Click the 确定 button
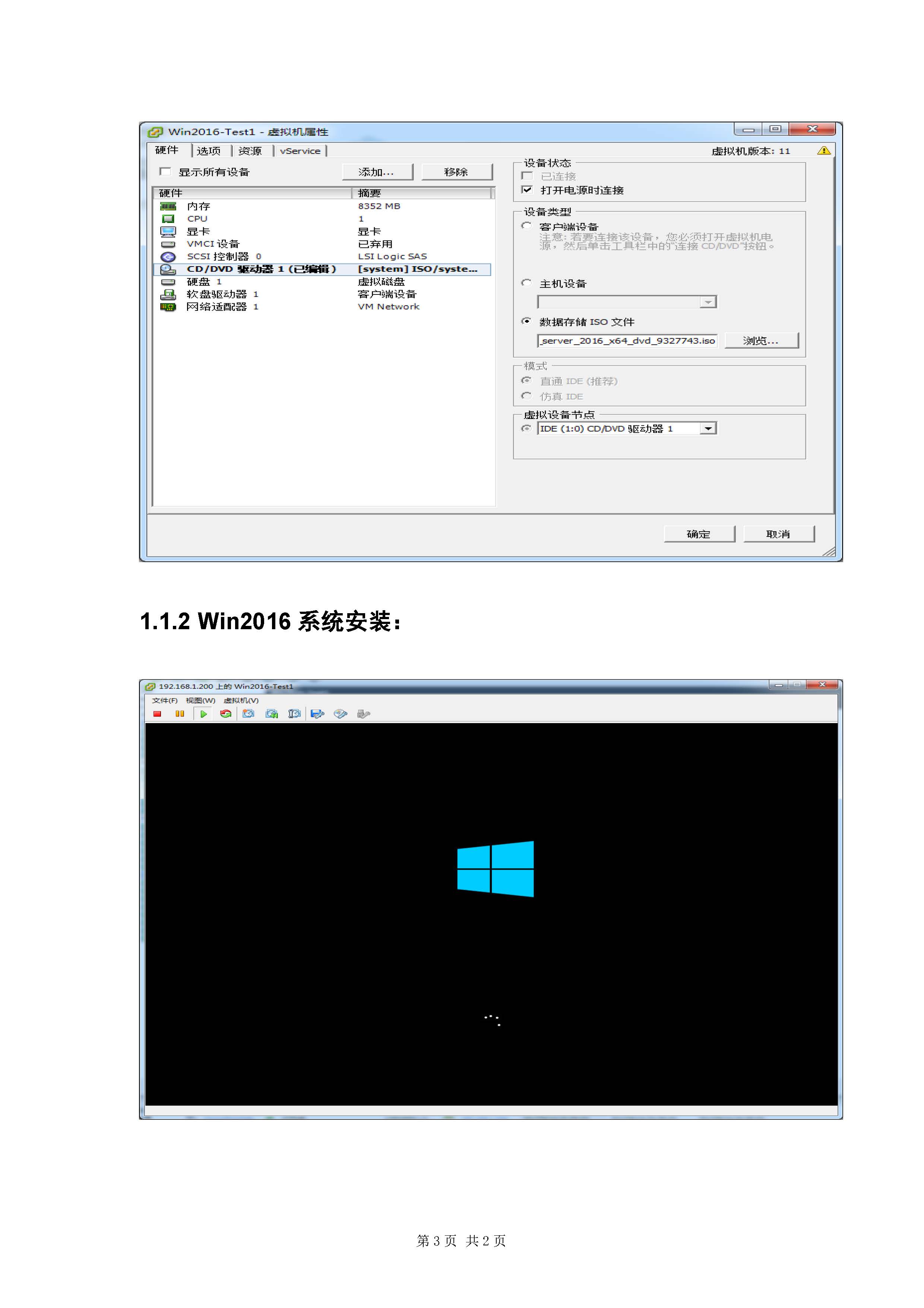 (699, 534)
